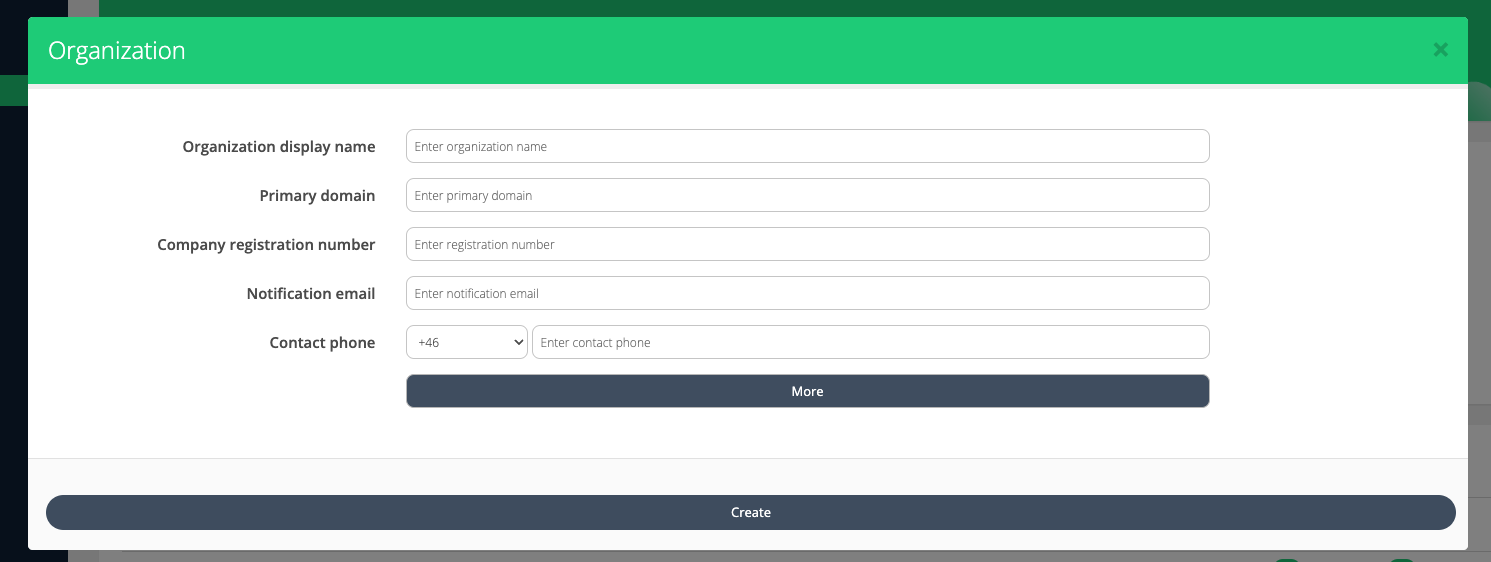
Task: Click into the Enter primary domain field
Action: [x=807, y=195]
